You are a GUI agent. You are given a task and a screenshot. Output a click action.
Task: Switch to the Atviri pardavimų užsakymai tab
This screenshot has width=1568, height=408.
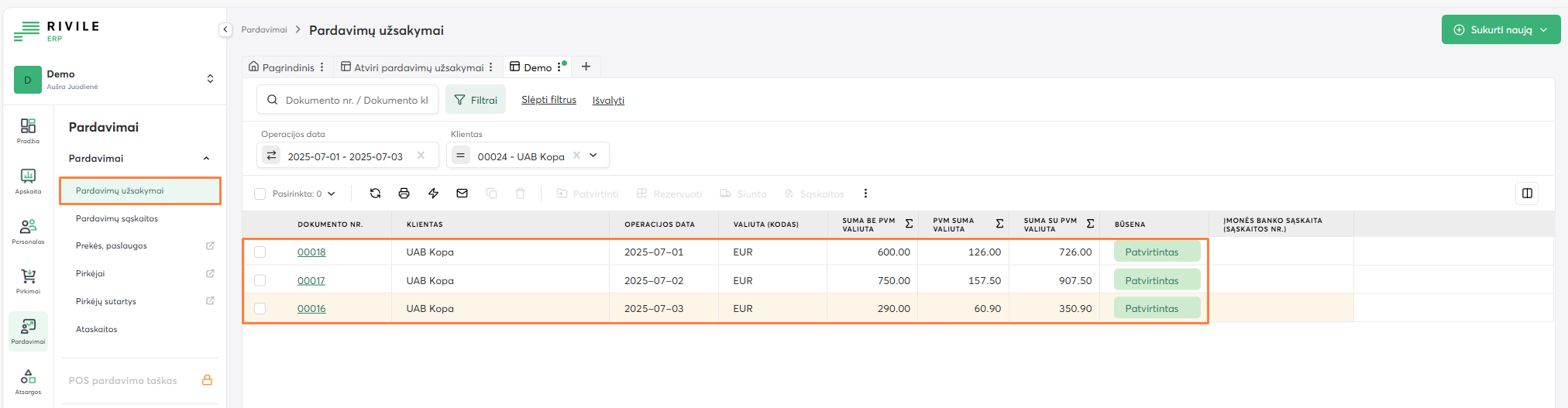click(x=418, y=67)
